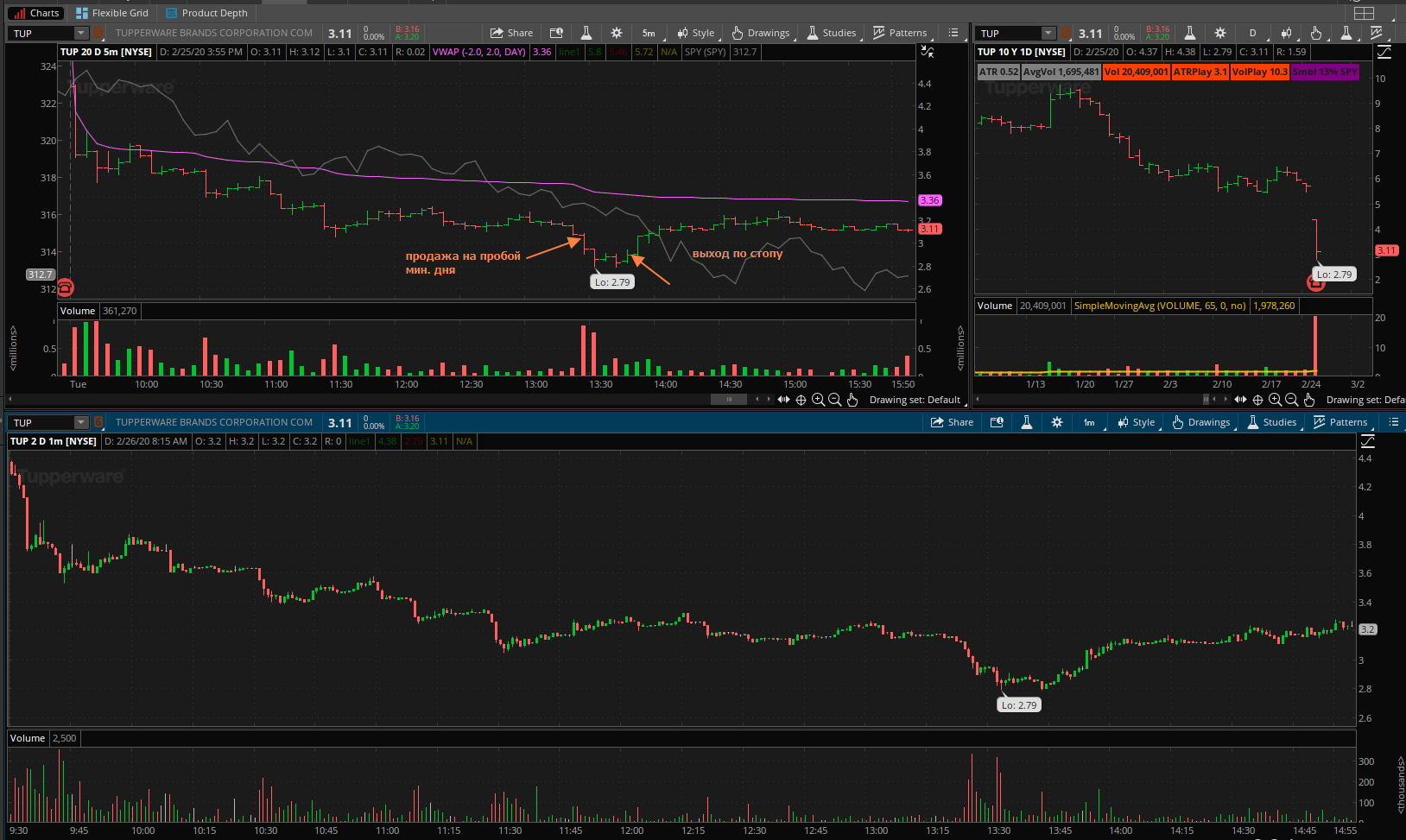Click the TUP symbol field in 1m chart
Screen dimensions: 1406x840
[x=41, y=423]
